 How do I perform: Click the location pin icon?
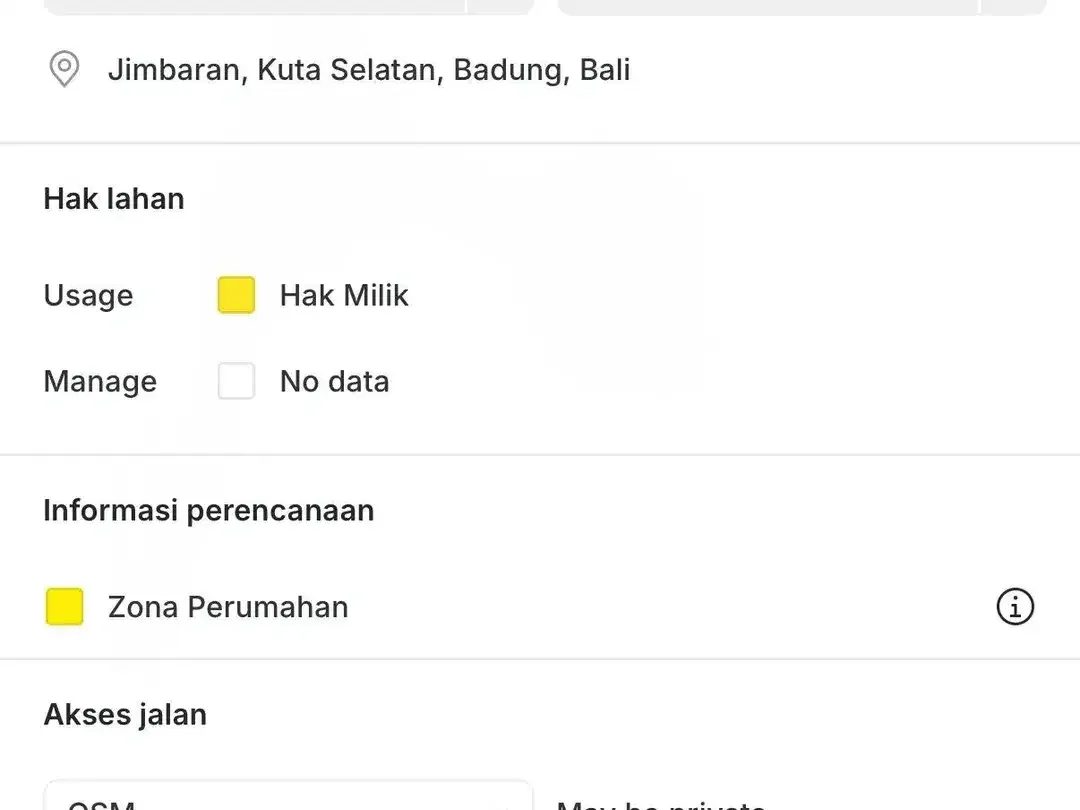[64, 69]
